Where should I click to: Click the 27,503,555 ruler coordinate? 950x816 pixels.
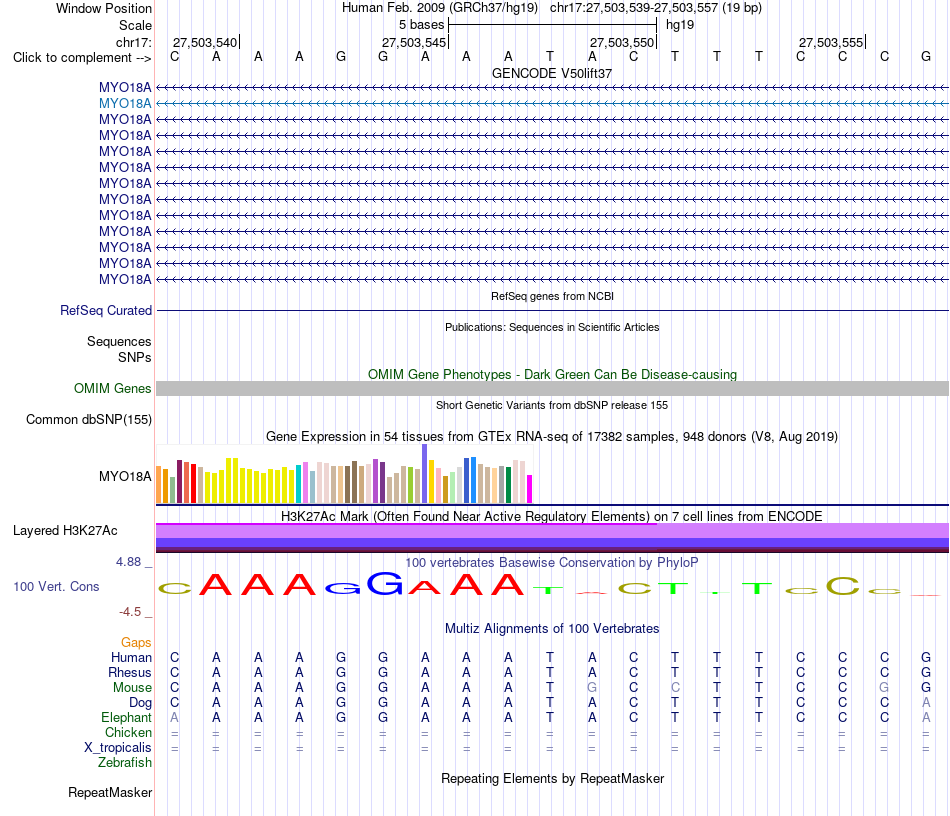[831, 42]
